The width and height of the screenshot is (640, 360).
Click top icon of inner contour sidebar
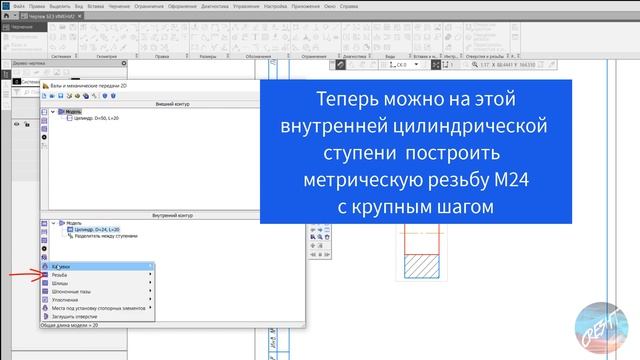click(44, 223)
